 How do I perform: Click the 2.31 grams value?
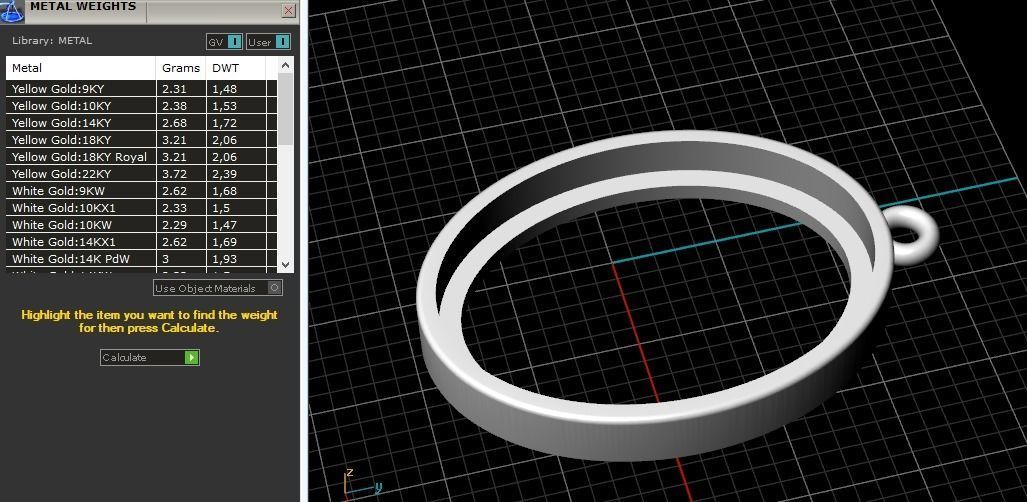click(174, 88)
